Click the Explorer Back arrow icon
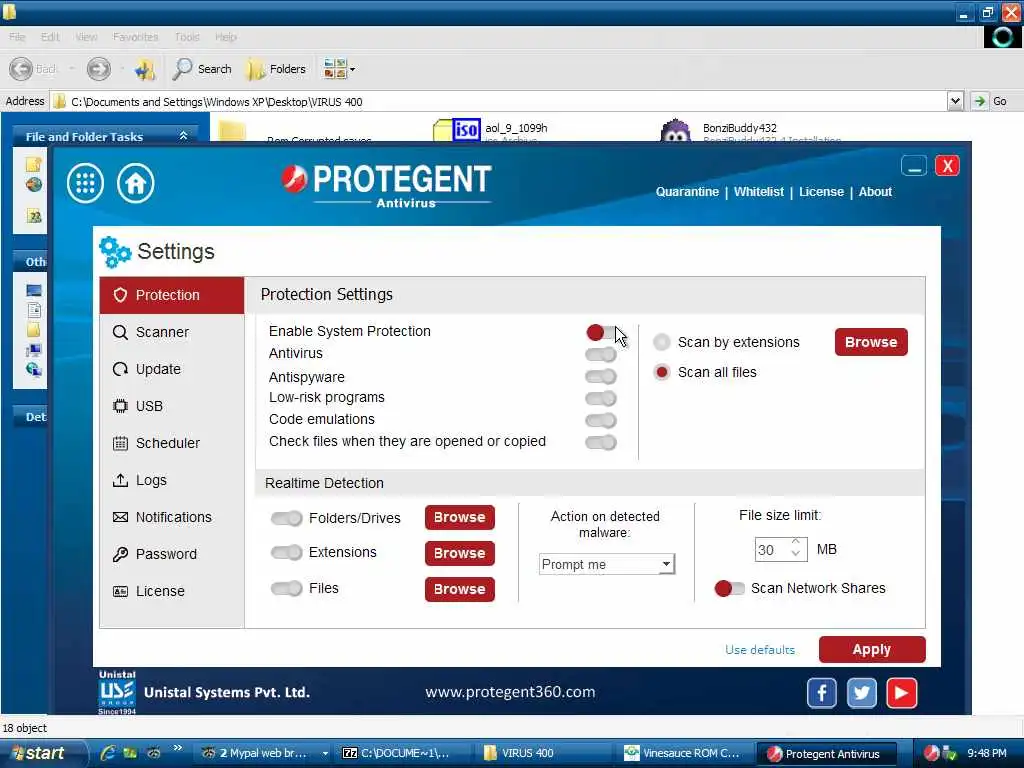Image resolution: width=1024 pixels, height=768 pixels. click(x=21, y=69)
